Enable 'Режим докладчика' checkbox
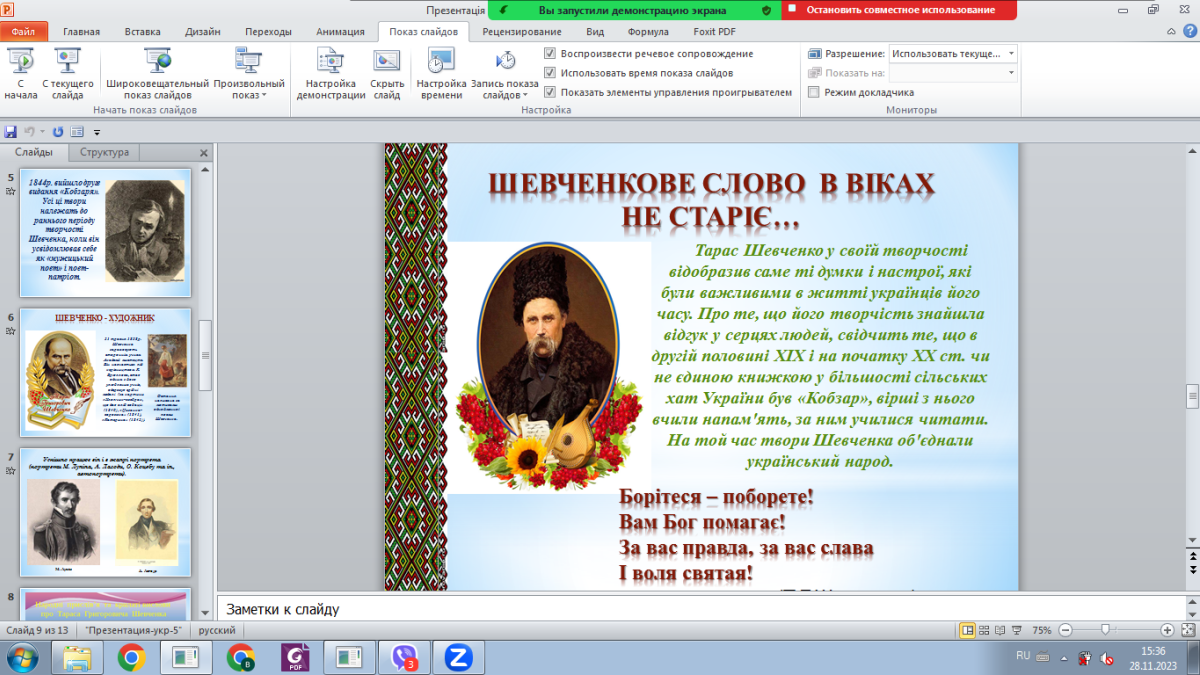The width and height of the screenshot is (1200, 675). [814, 92]
